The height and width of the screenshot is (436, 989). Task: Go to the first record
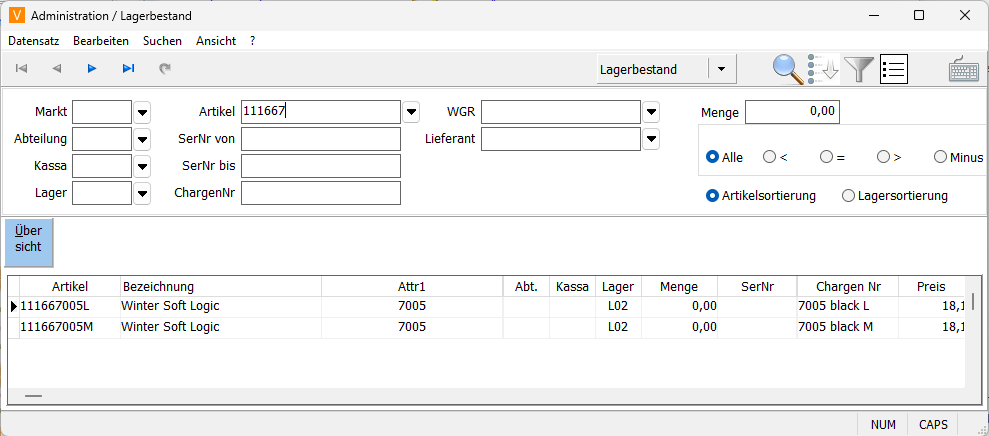pyautogui.click(x=21, y=69)
